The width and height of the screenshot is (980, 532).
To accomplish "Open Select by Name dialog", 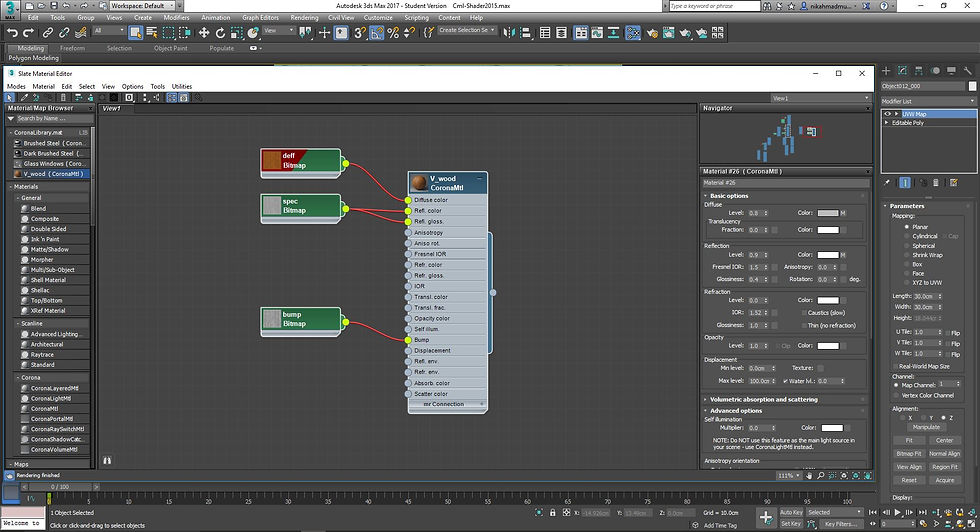I will 151,33.
